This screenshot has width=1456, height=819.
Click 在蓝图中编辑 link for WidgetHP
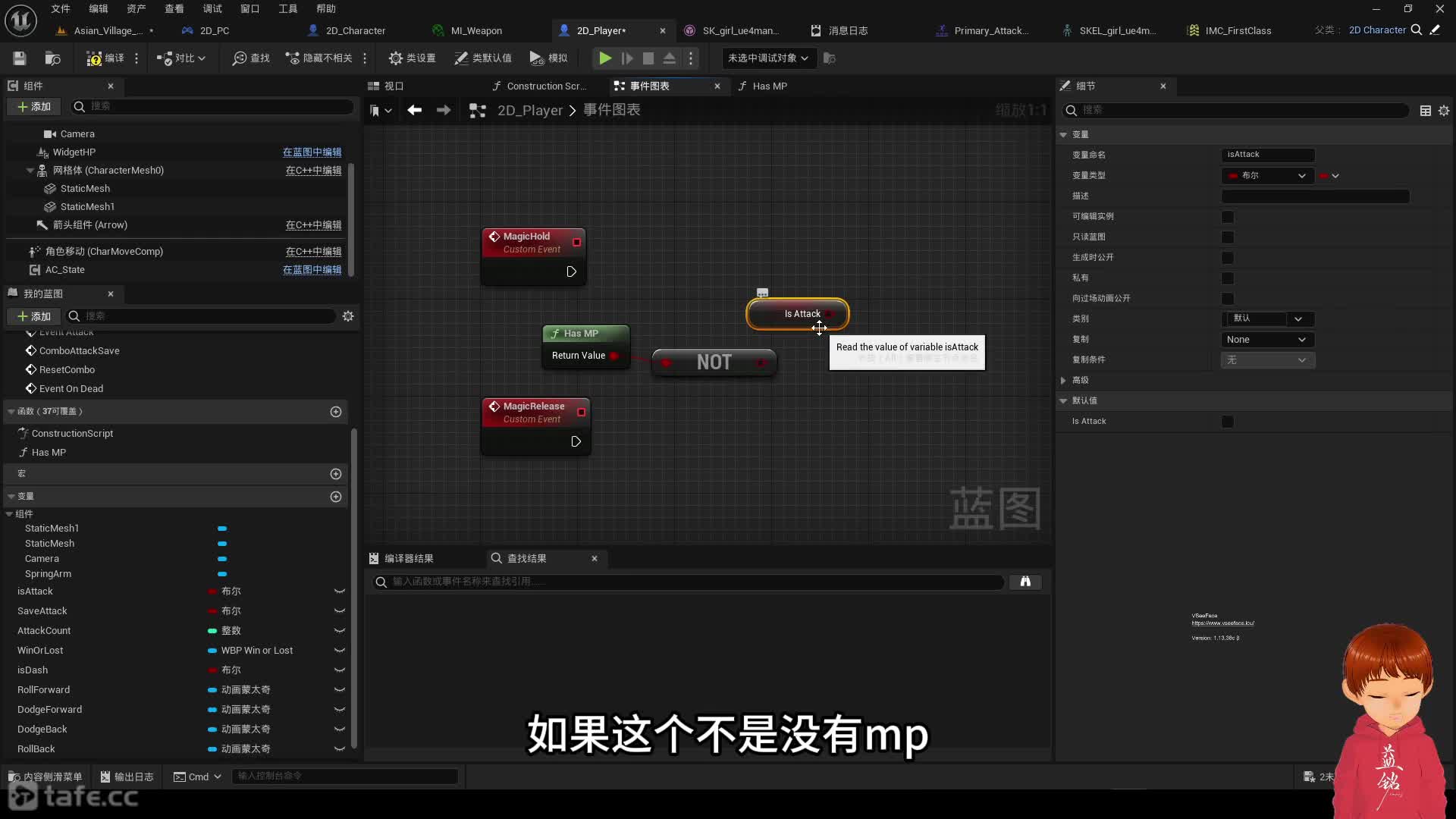(312, 152)
